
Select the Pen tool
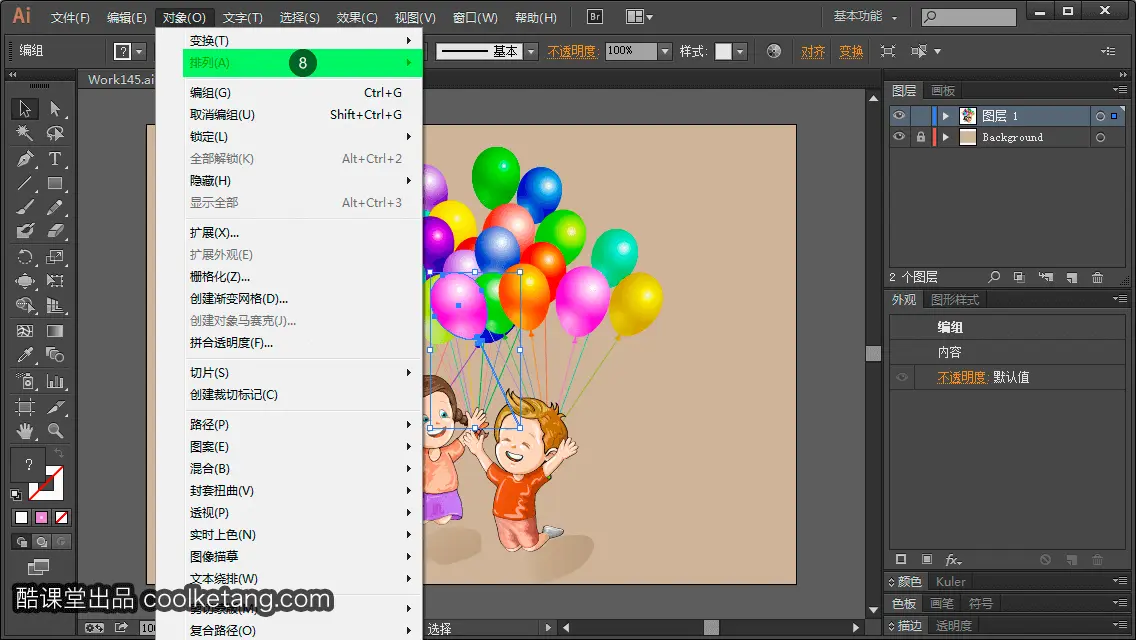[x=25, y=159]
